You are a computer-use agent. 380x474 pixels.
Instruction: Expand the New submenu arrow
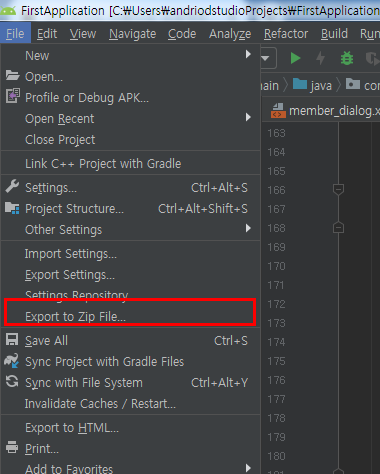tap(248, 54)
